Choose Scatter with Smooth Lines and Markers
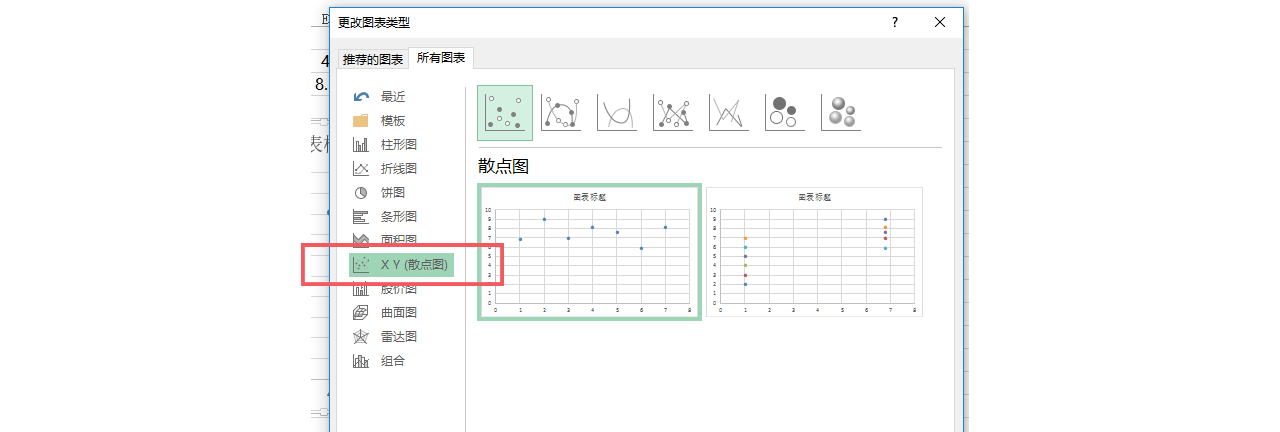Screen dimensions: 1280x432 (561, 113)
